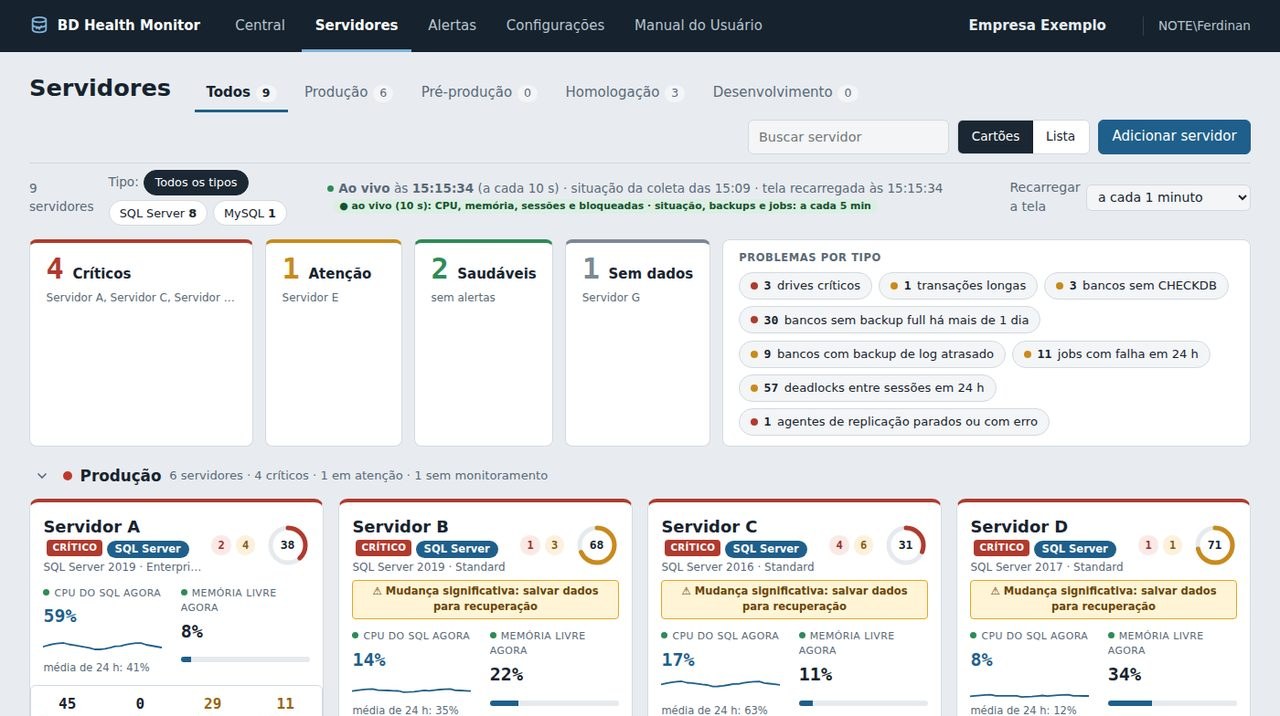This screenshot has height=716, width=1280.
Task: Click Servidor A CPU sparkline chart
Action: [102, 645]
